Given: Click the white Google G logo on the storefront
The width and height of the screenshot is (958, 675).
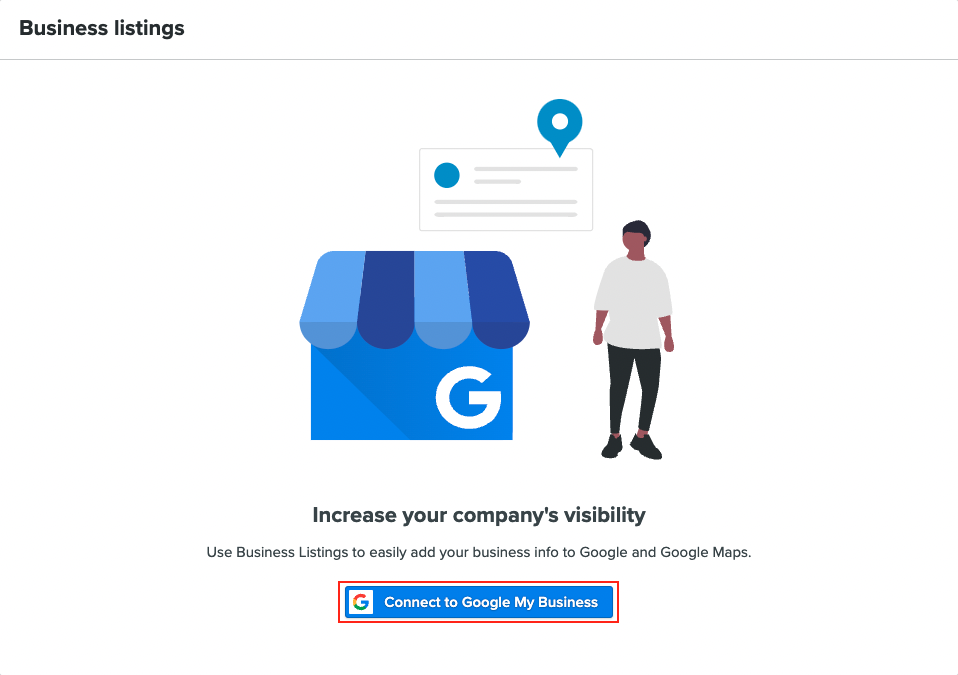Looking at the screenshot, I should [x=468, y=397].
